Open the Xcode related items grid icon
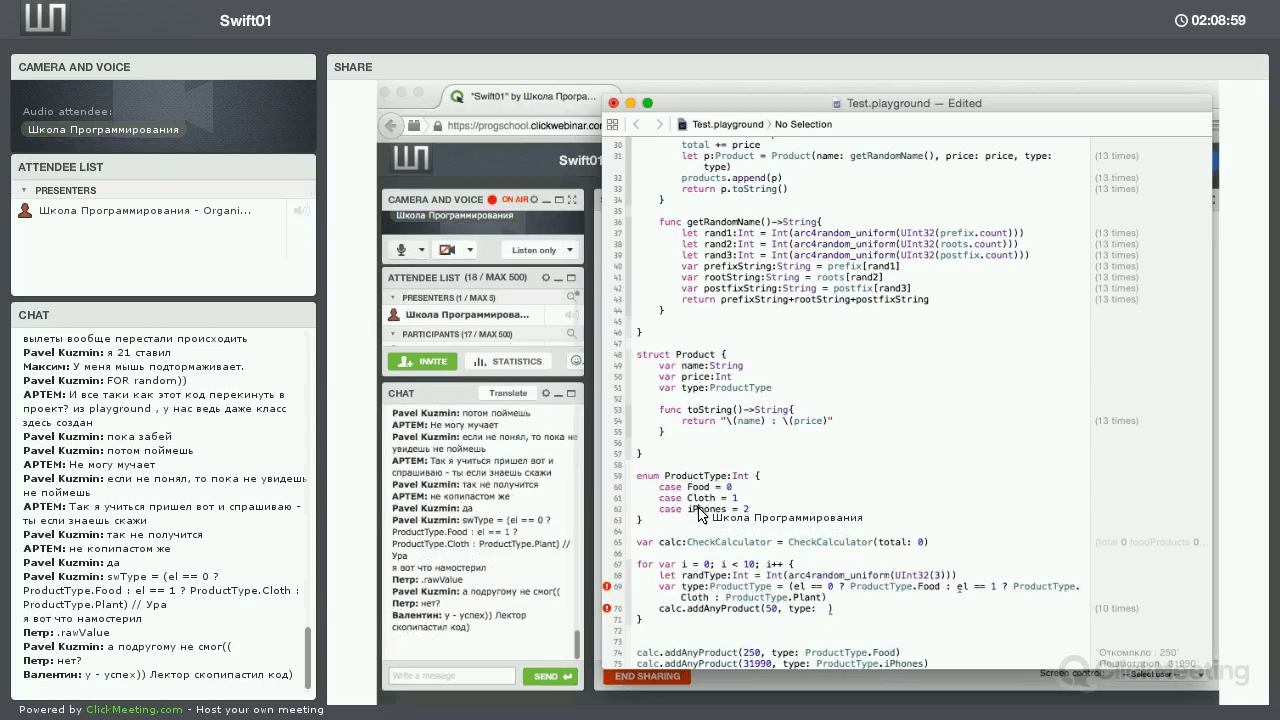The height and width of the screenshot is (720, 1280). click(x=611, y=125)
